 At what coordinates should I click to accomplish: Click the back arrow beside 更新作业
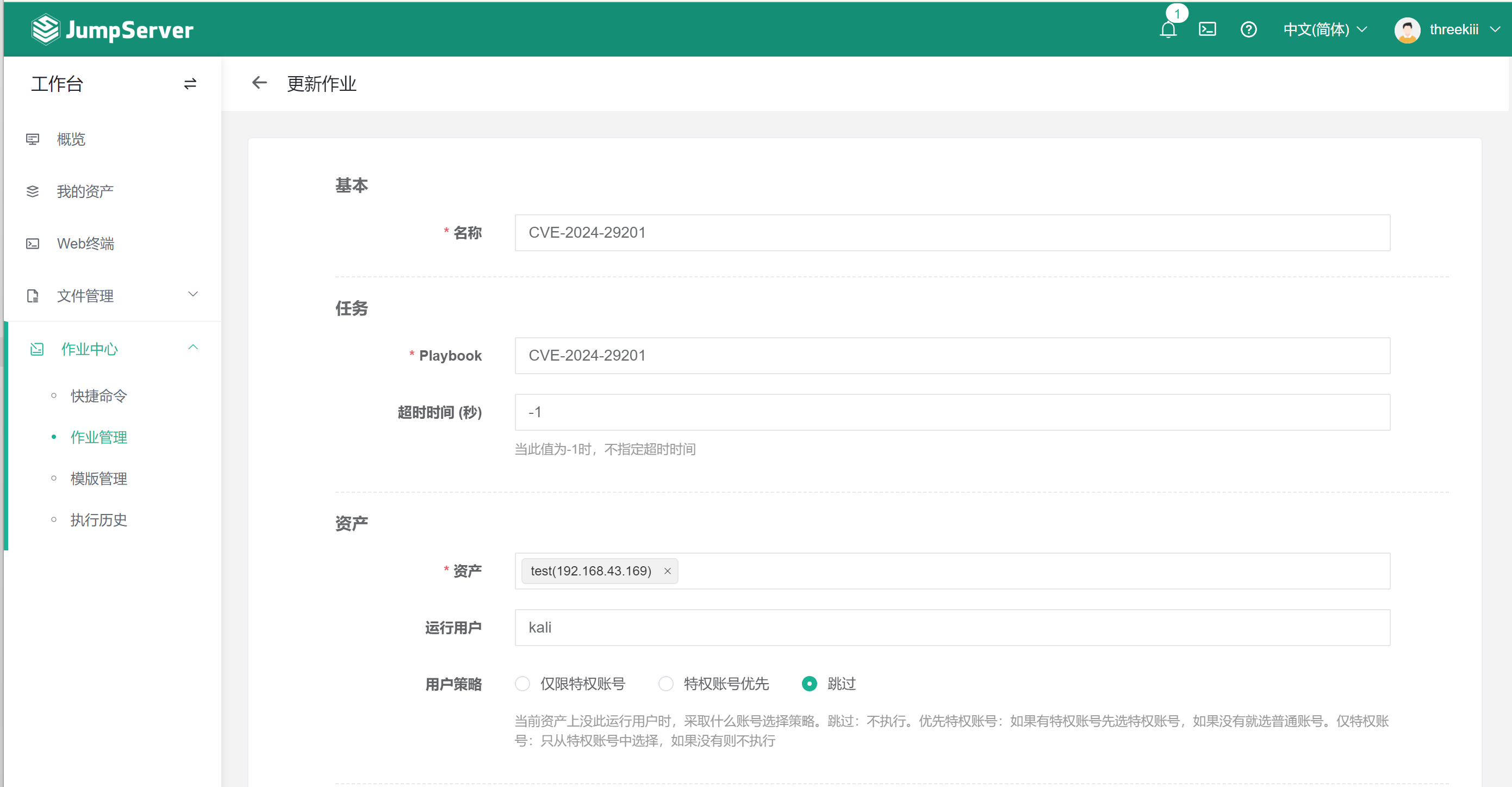pos(259,83)
